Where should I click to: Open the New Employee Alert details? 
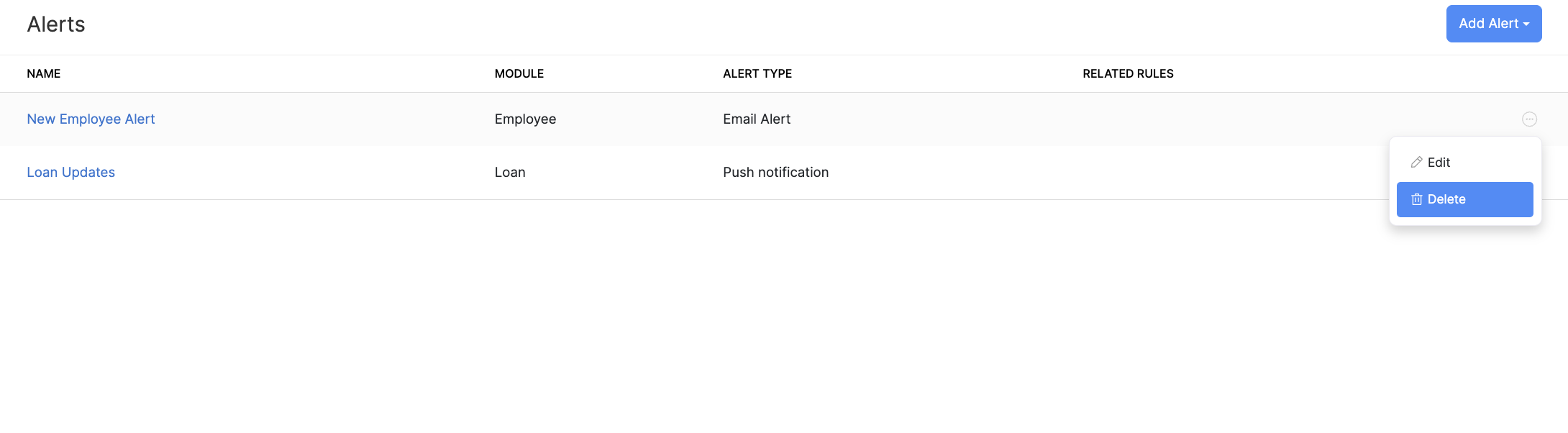[91, 119]
